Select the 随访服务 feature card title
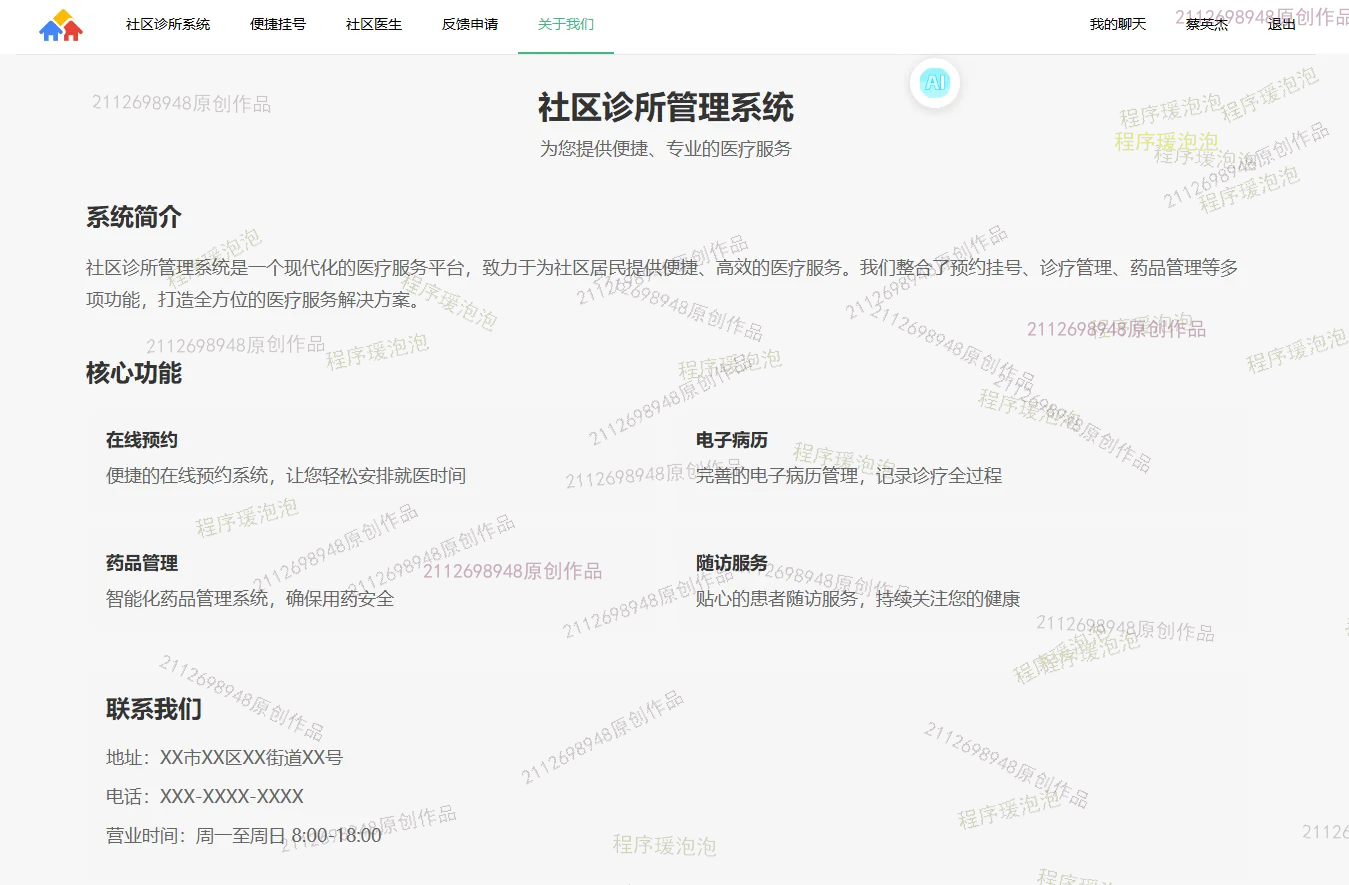1349x885 pixels. (732, 563)
